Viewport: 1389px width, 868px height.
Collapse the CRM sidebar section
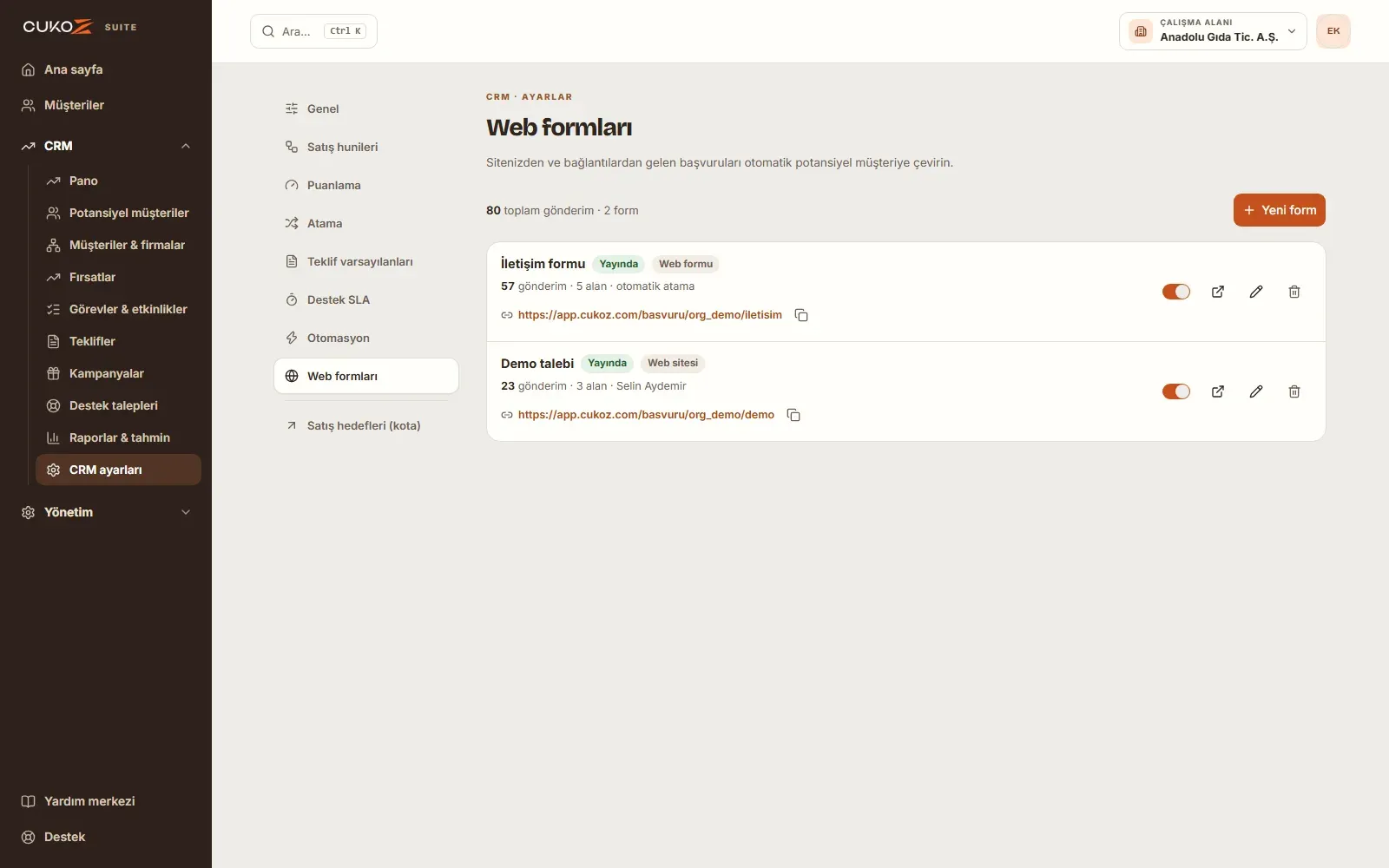tap(106, 146)
